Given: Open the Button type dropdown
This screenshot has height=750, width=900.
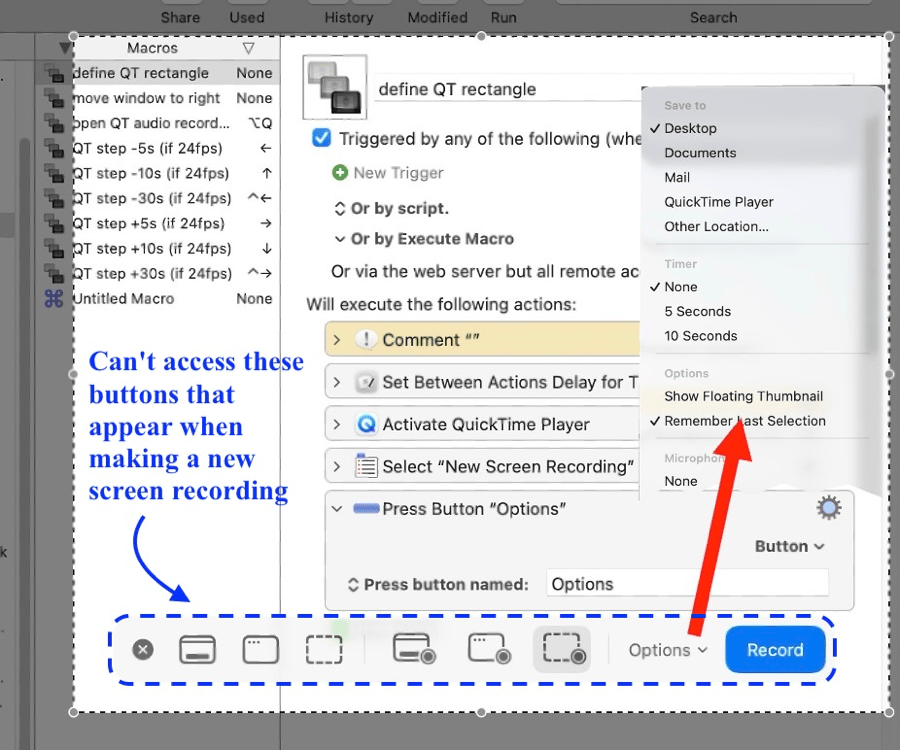Looking at the screenshot, I should [789, 546].
